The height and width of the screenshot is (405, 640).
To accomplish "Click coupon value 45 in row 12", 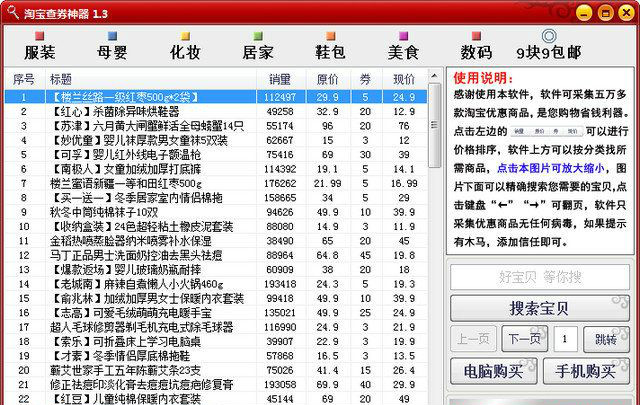I will 365,255.
